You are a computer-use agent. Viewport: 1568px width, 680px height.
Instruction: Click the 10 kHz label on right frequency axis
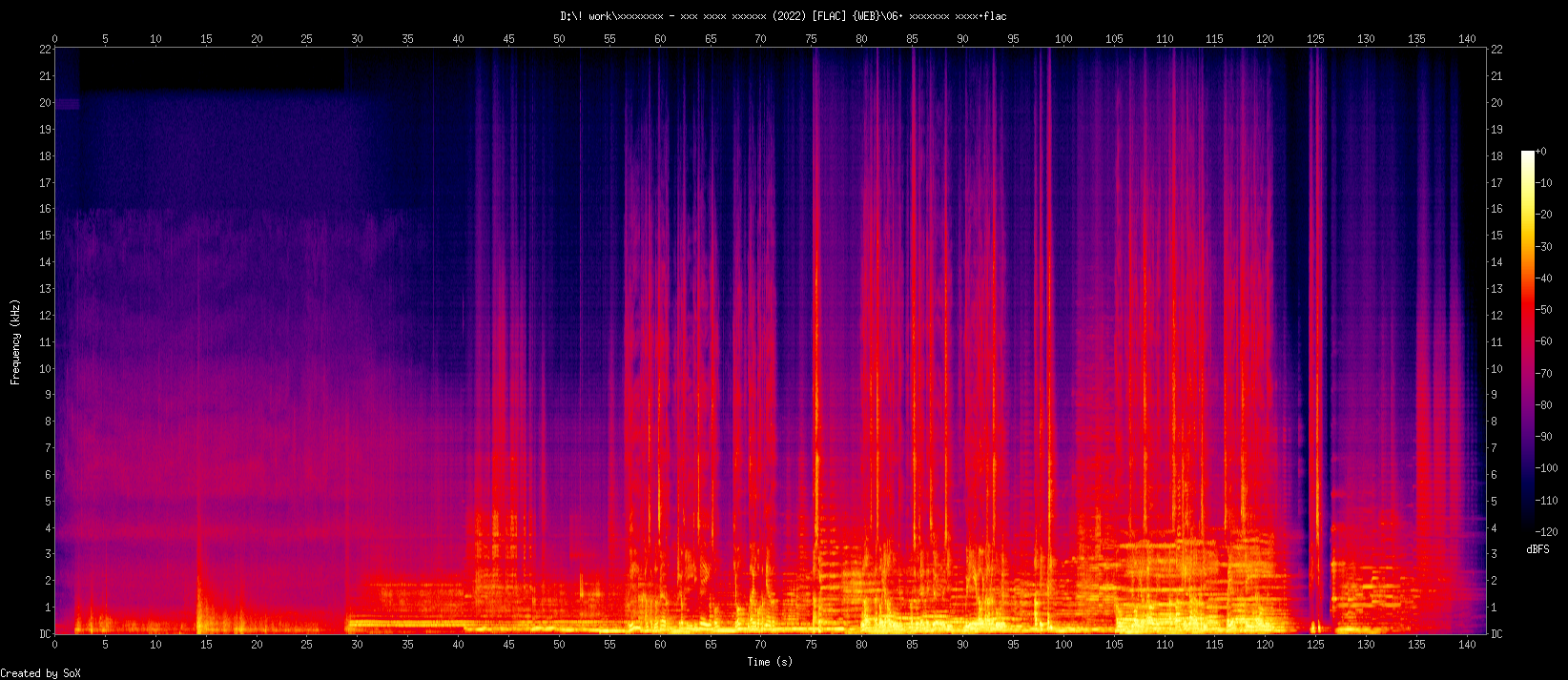pyautogui.click(x=1496, y=369)
